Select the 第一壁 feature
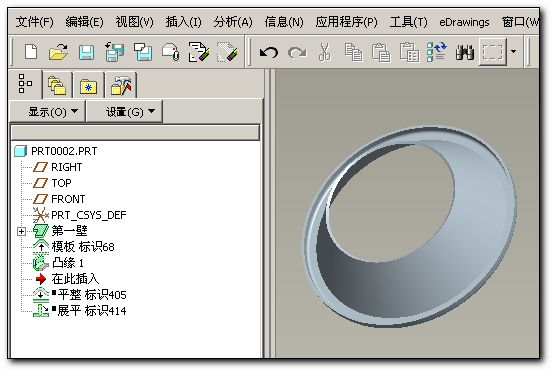 69,231
